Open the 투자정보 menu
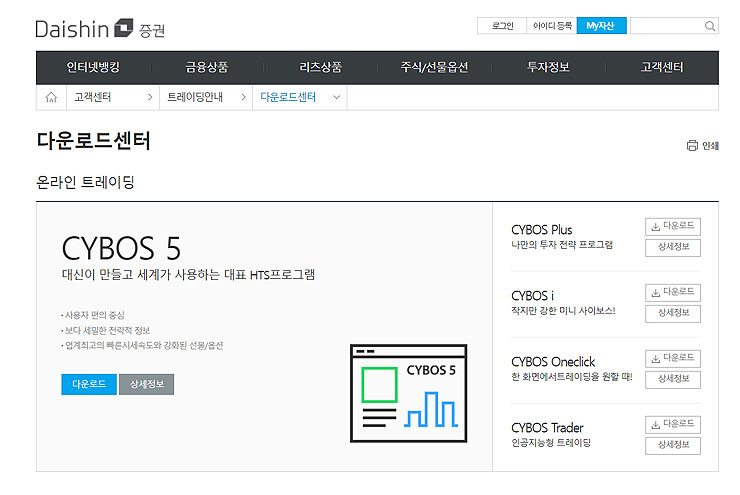Screen dimensions: 740x495 [548, 67]
